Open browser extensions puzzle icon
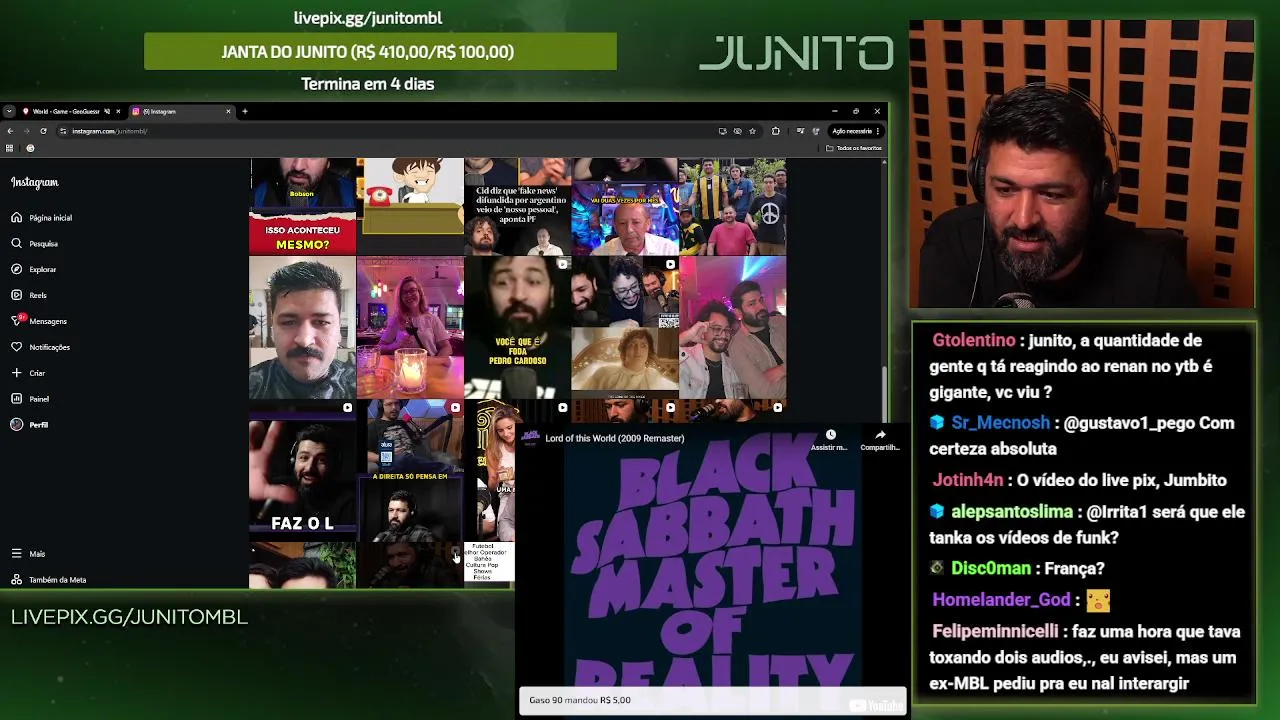Screen dimensions: 1280x720 click(776, 131)
